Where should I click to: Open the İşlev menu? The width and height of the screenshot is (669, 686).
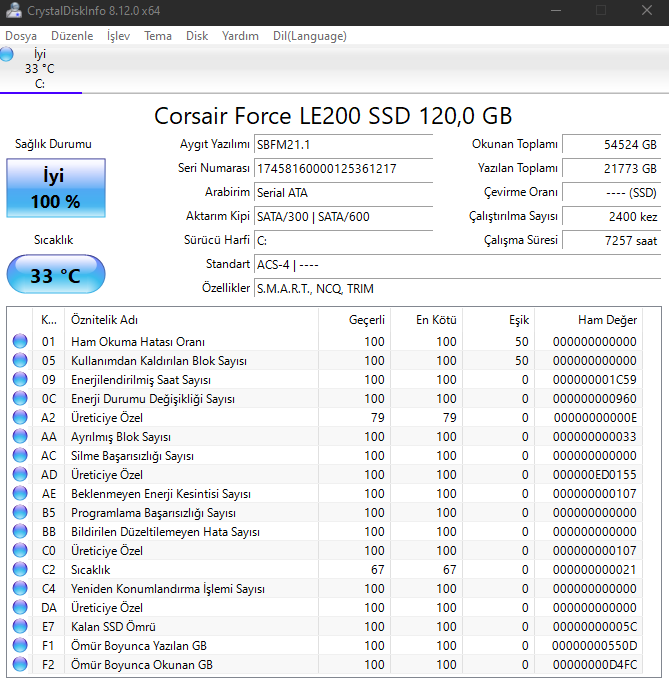coord(119,36)
